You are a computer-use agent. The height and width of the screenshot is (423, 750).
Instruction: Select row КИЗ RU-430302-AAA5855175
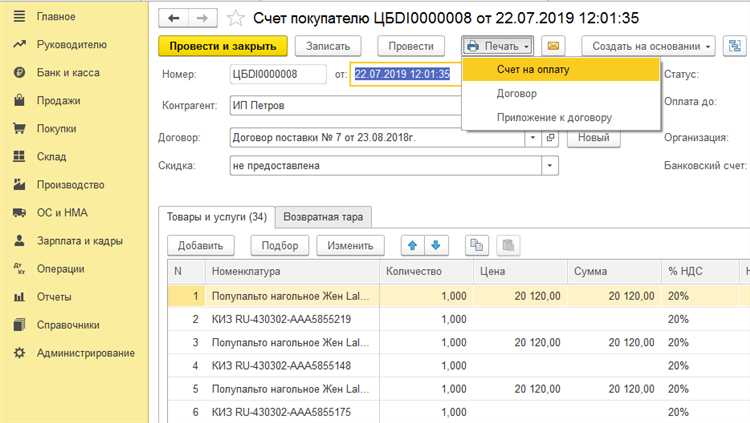point(281,412)
